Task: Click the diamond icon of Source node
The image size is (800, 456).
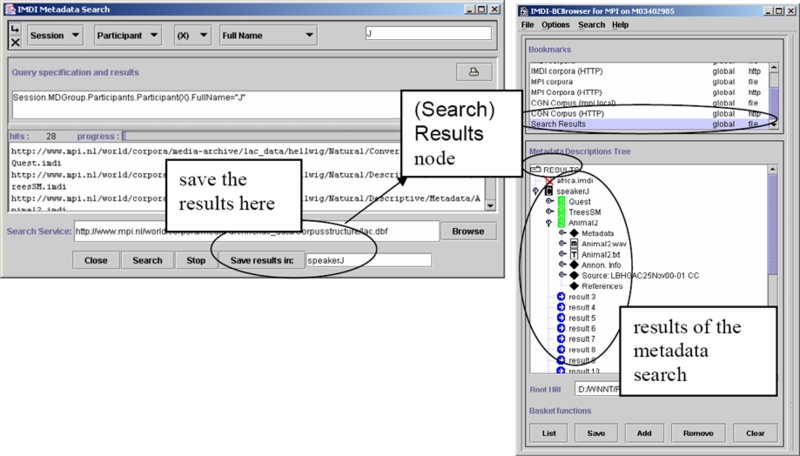Action: pos(574,275)
